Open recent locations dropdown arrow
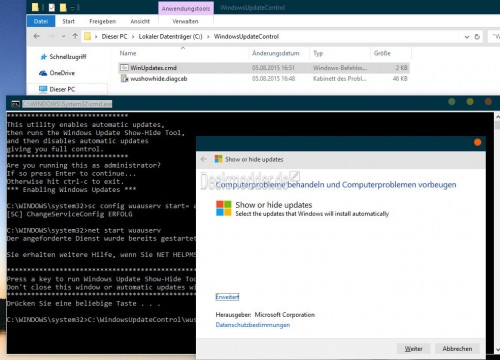The image size is (500, 360). coord(63,37)
